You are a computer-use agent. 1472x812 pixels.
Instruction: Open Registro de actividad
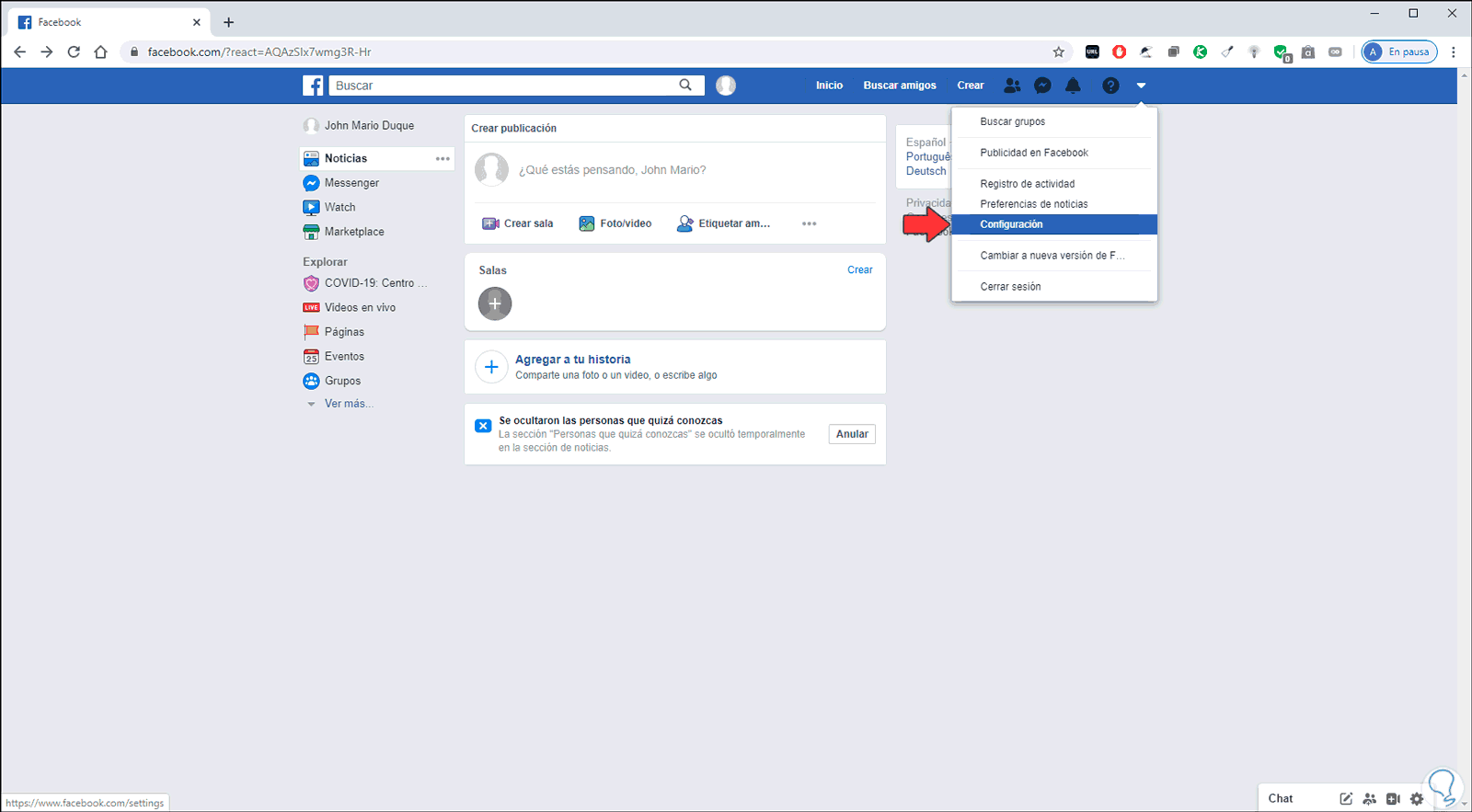(x=1054, y=184)
